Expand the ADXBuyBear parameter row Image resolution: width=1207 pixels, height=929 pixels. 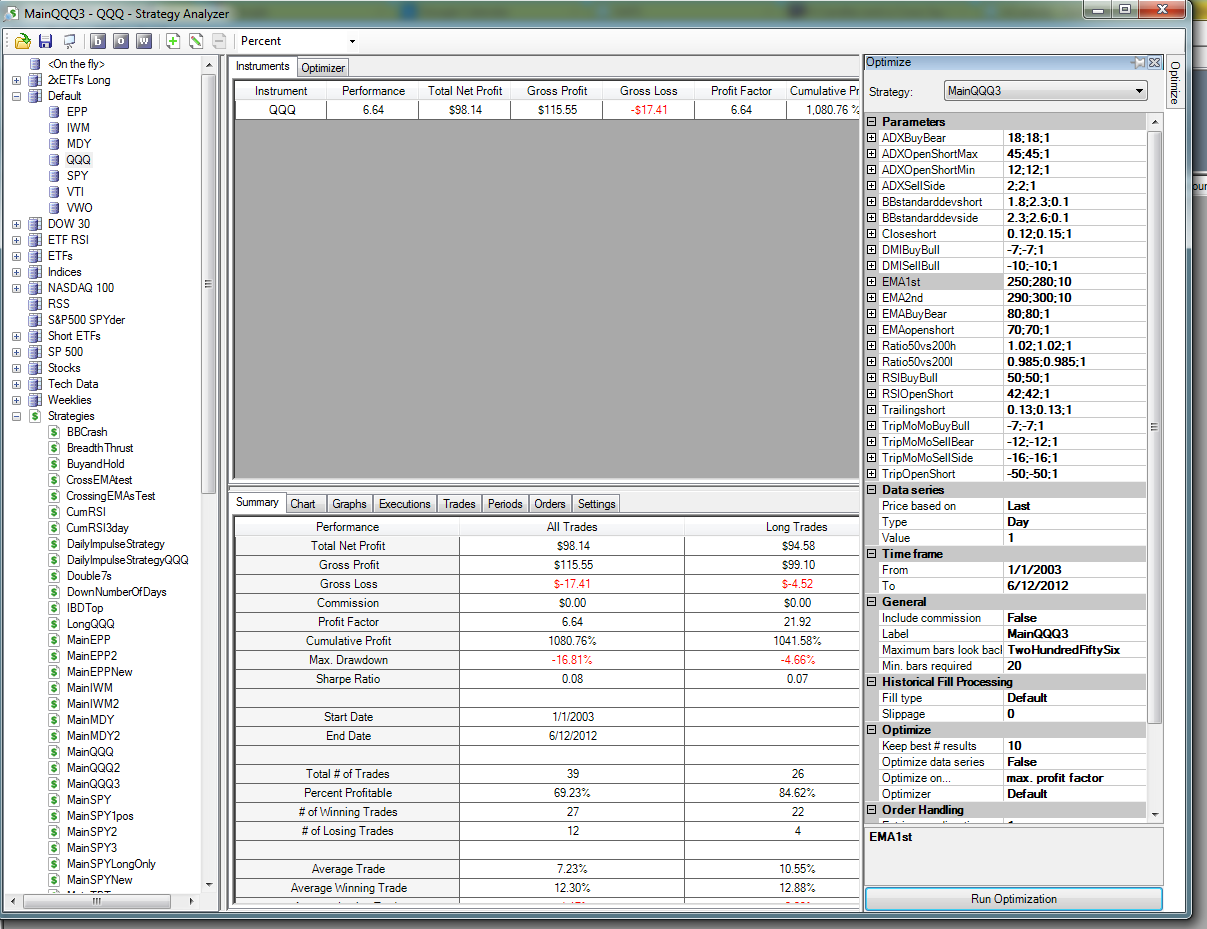[872, 138]
